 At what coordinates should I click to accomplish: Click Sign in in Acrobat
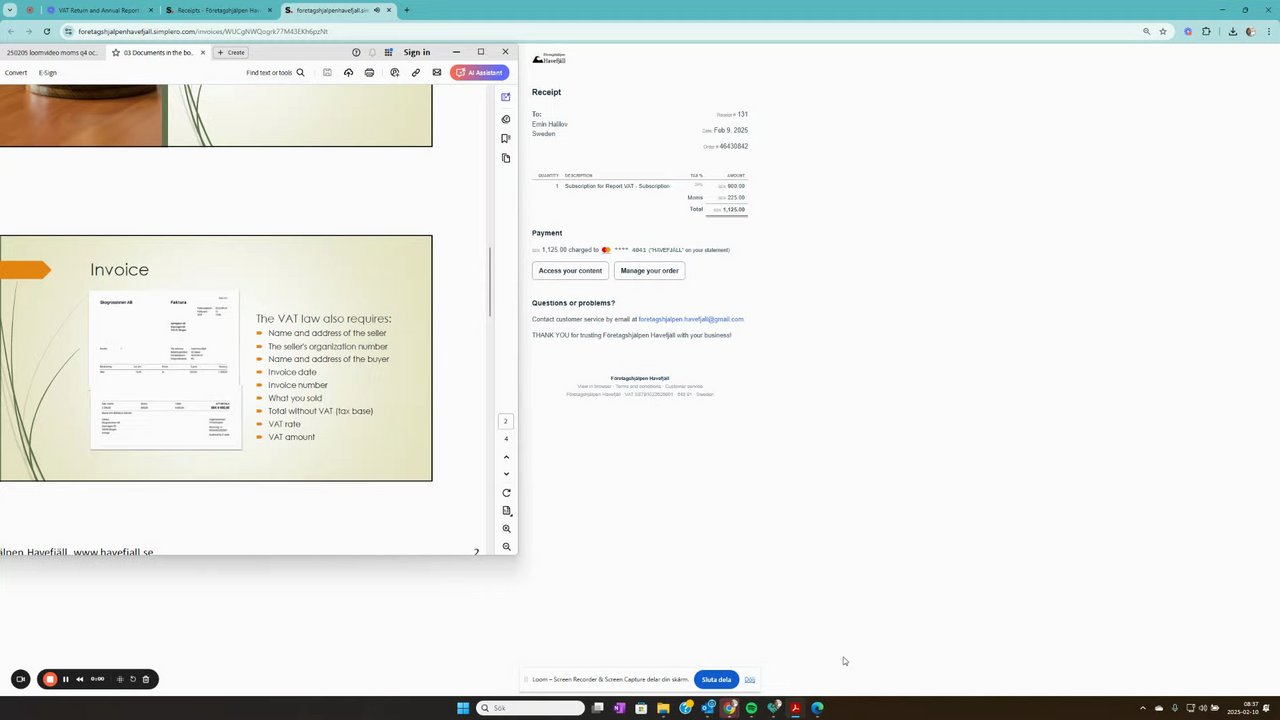point(417,52)
